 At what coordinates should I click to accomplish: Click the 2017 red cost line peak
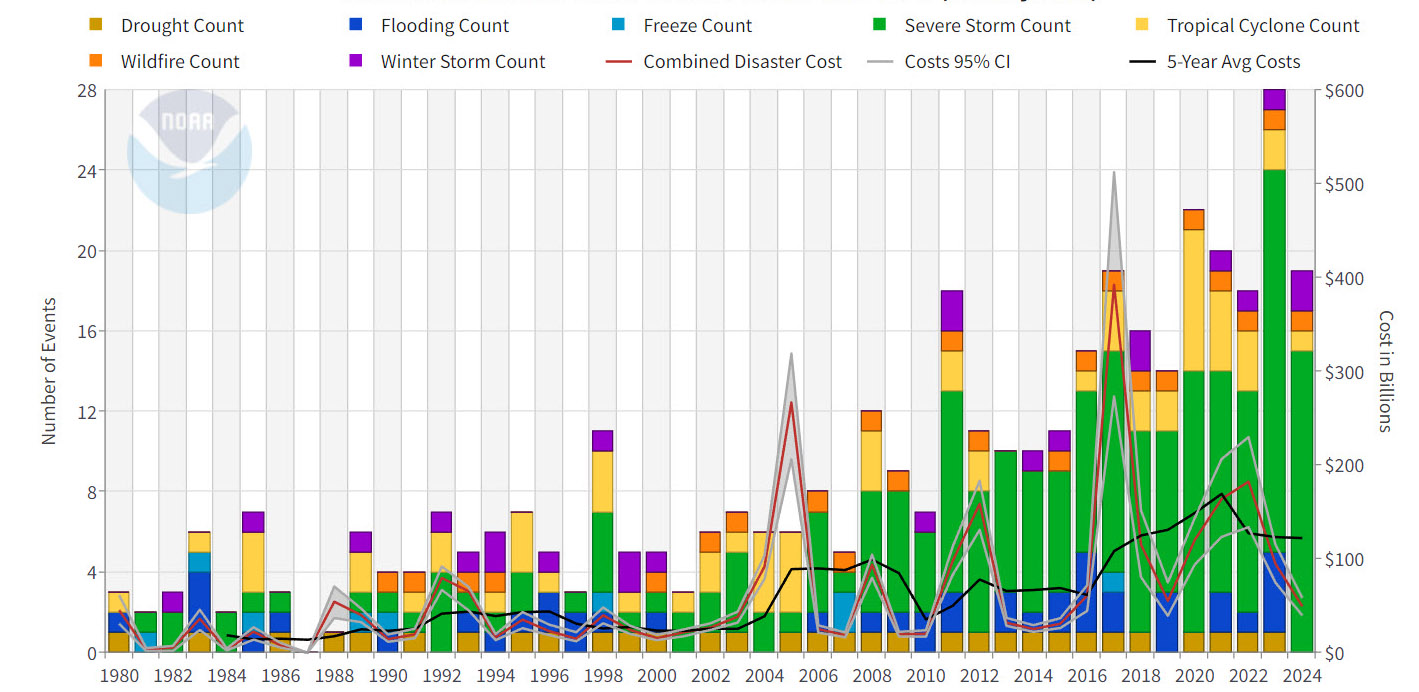tap(1114, 286)
